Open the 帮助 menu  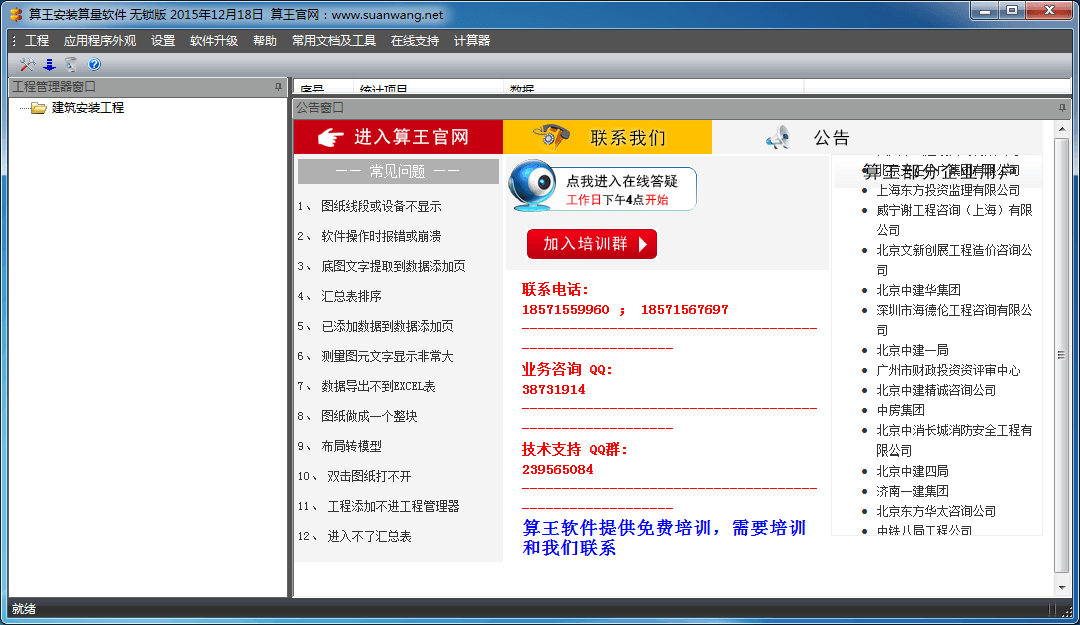(264, 41)
